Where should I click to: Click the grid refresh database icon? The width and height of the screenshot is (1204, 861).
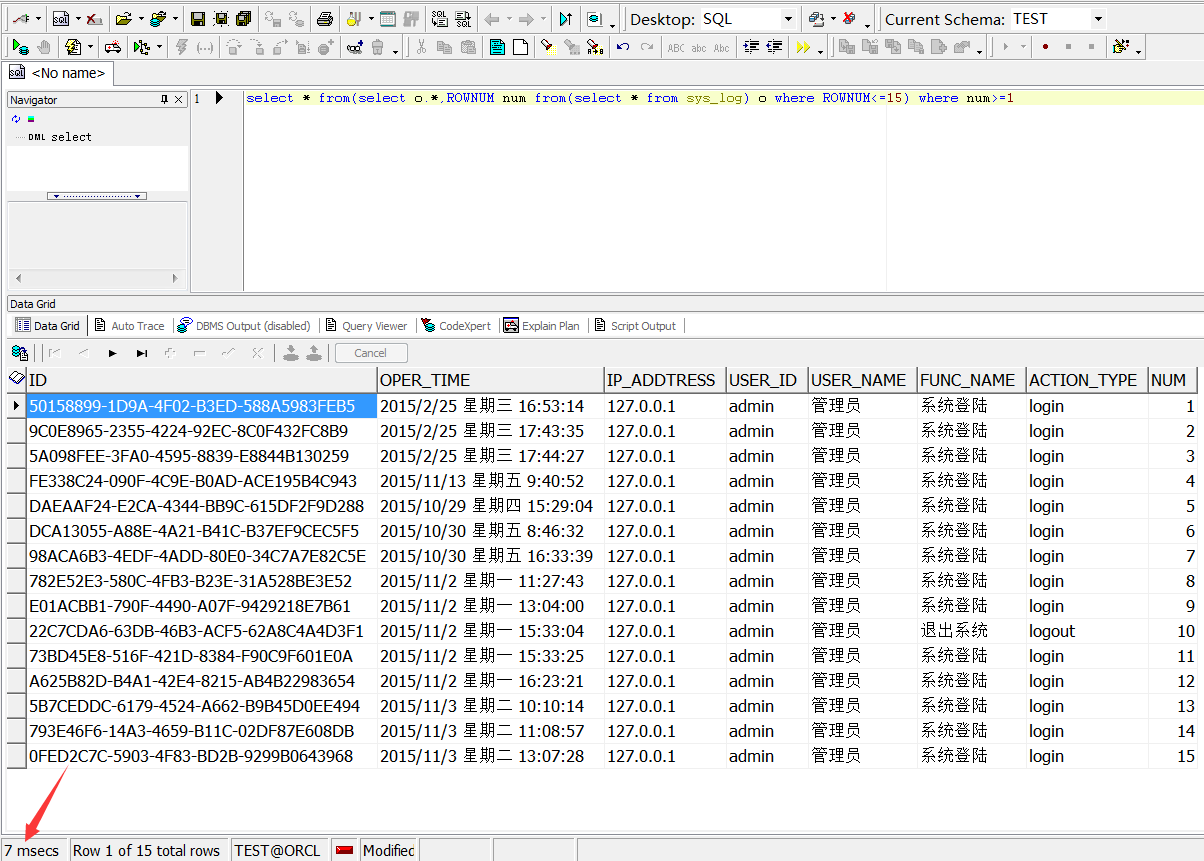19,353
